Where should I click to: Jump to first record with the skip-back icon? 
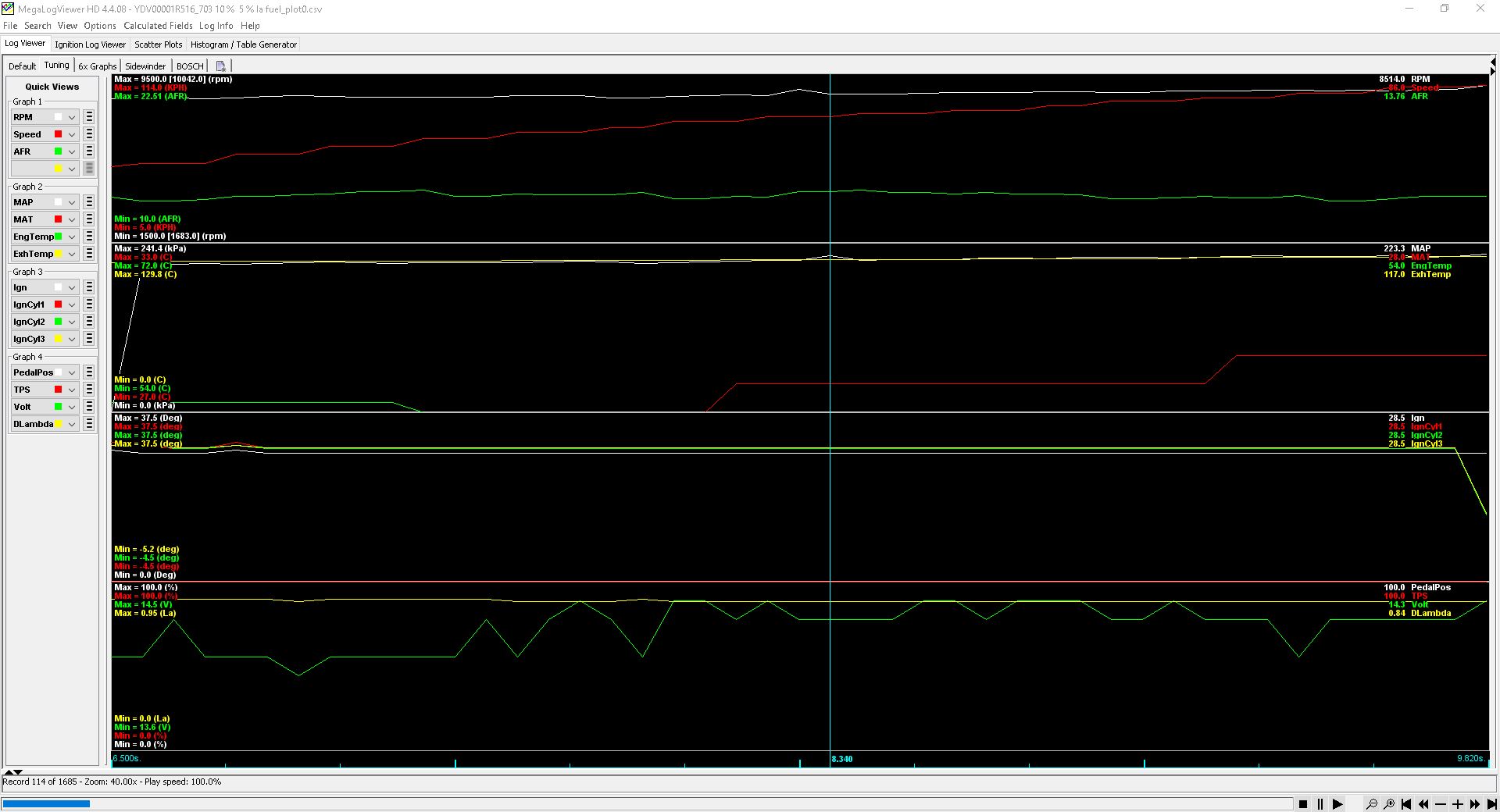pyautogui.click(x=1407, y=805)
